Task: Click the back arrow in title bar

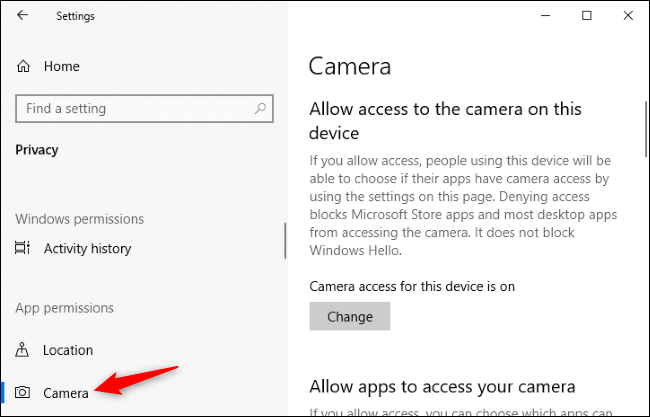Action: 23,16
